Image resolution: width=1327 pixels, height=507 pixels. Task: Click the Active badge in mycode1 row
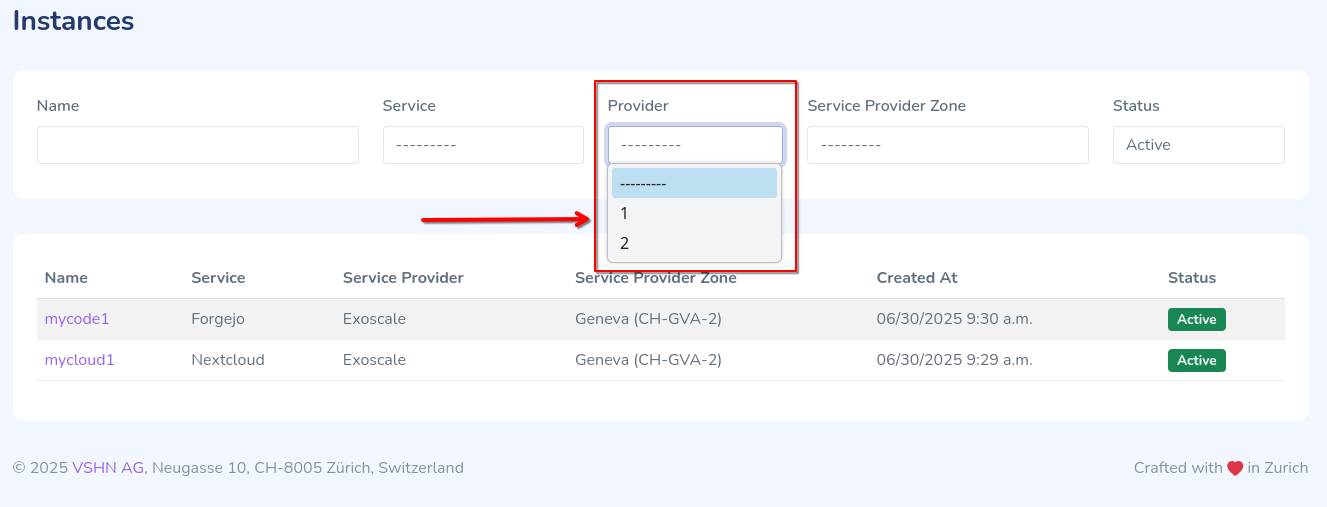pos(1196,320)
